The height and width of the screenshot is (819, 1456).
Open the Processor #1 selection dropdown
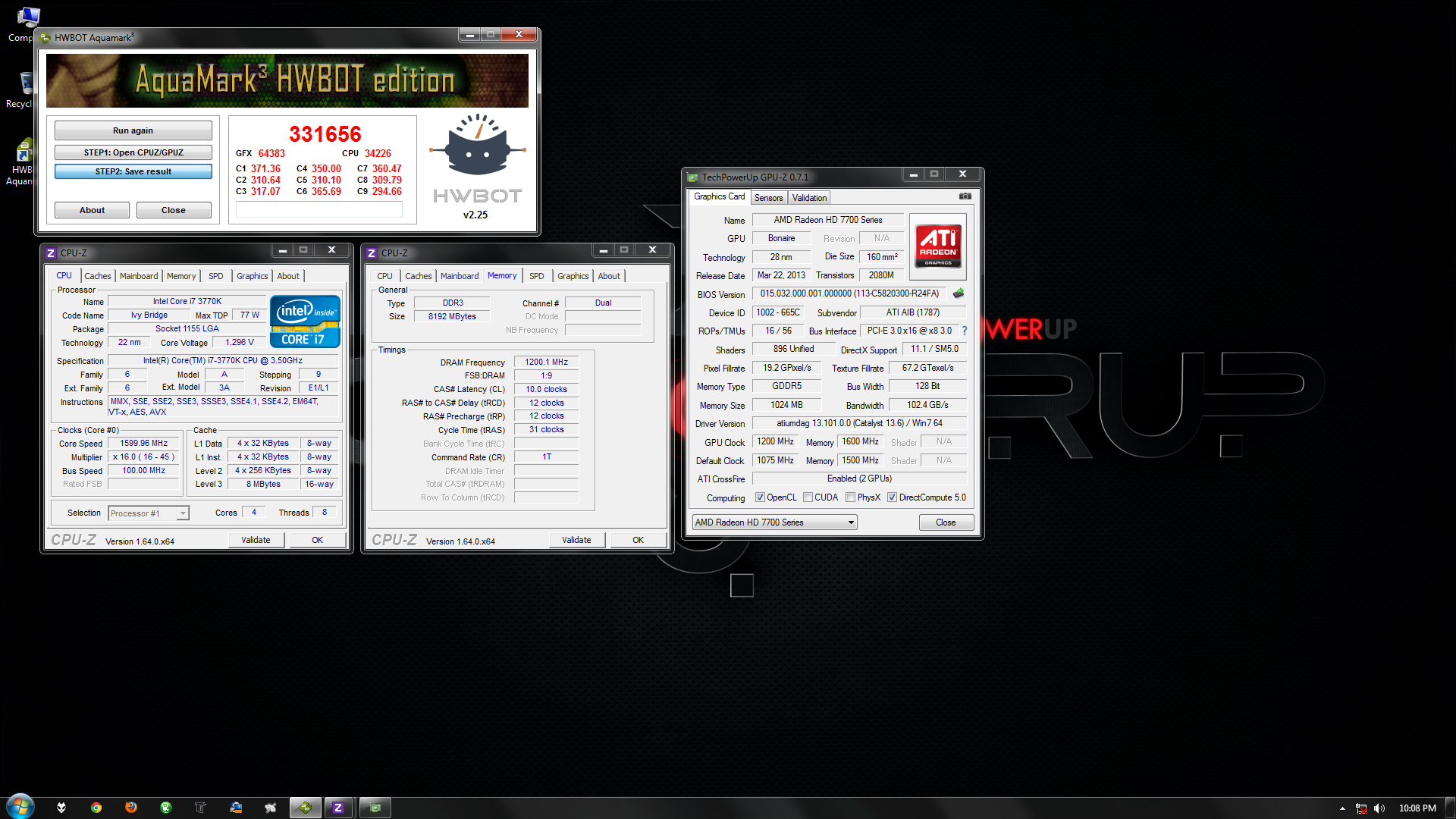[x=149, y=513]
